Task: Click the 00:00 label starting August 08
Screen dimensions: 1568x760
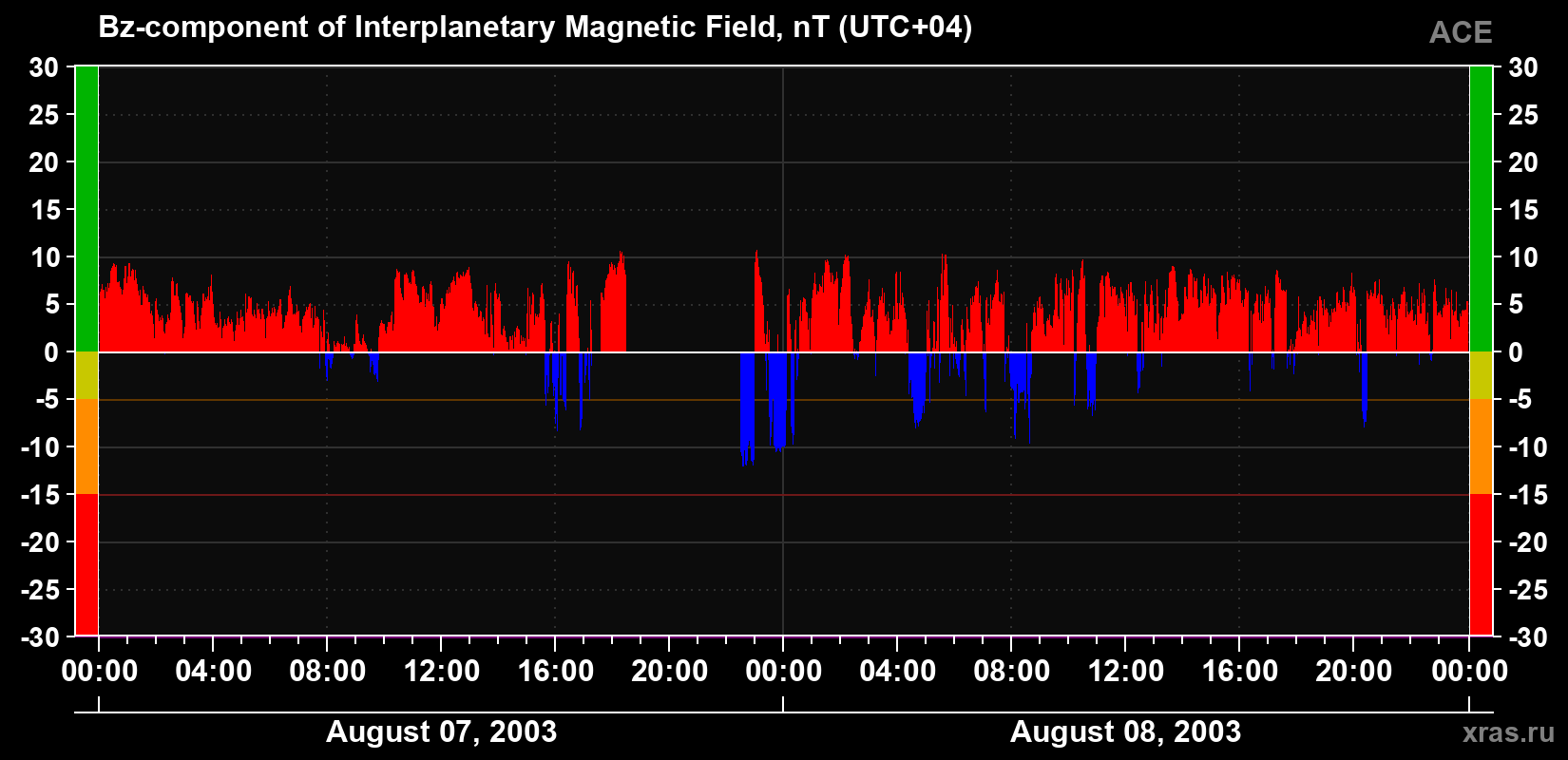Action: pyautogui.click(x=784, y=672)
